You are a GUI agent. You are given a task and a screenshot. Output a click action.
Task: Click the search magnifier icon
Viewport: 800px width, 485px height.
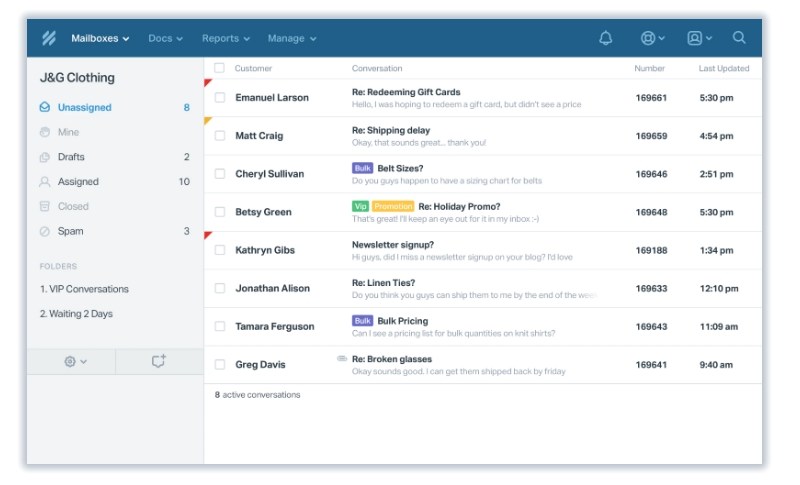pyautogui.click(x=739, y=38)
